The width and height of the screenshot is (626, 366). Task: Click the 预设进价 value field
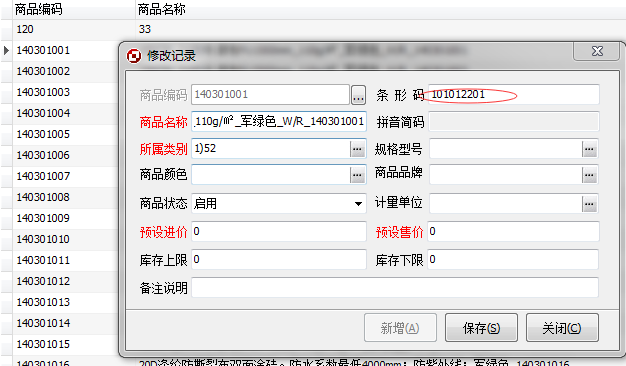click(279, 231)
